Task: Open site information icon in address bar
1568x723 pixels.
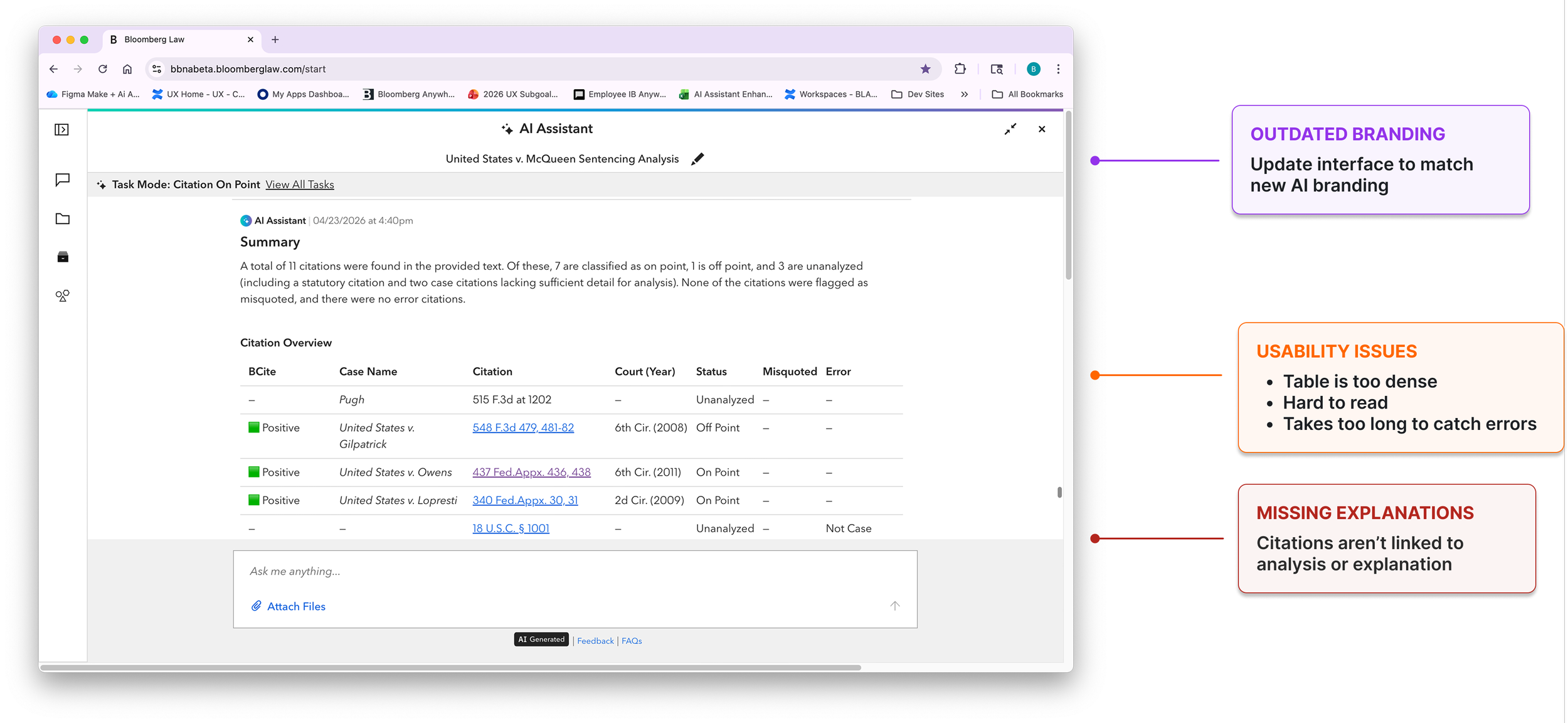Action: click(157, 69)
